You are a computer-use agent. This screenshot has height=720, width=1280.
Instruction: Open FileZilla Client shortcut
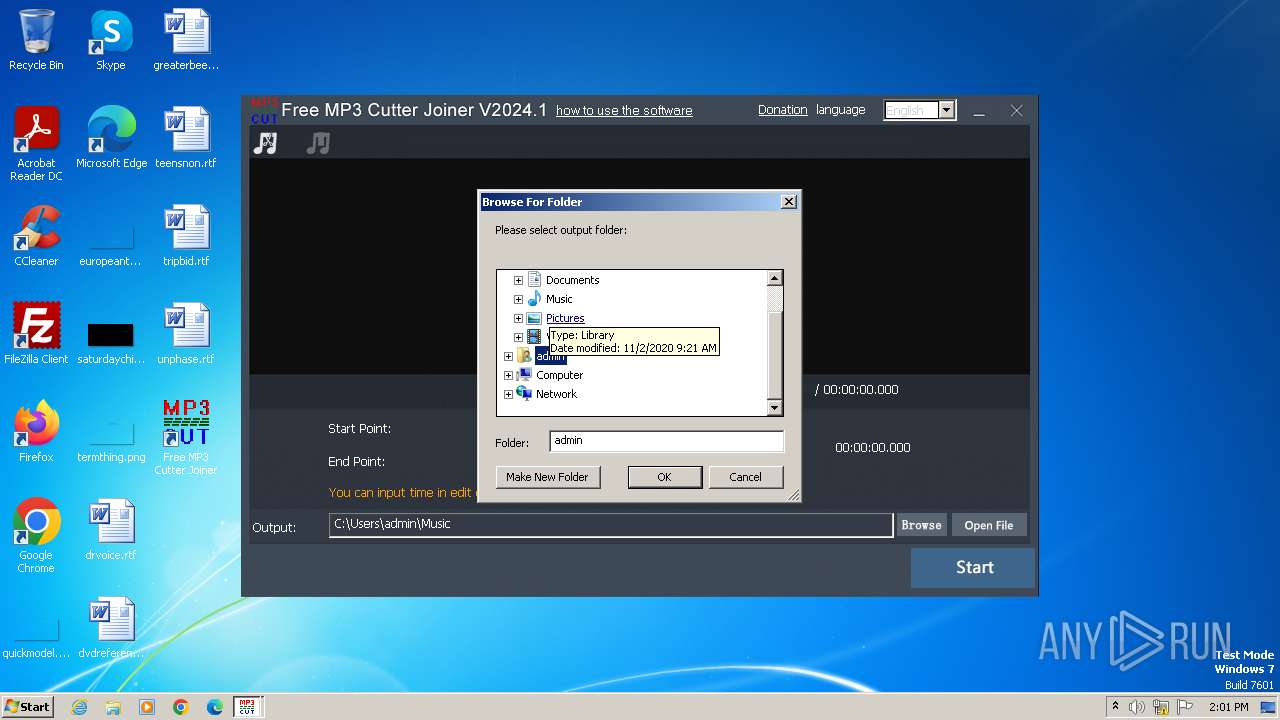tap(36, 335)
